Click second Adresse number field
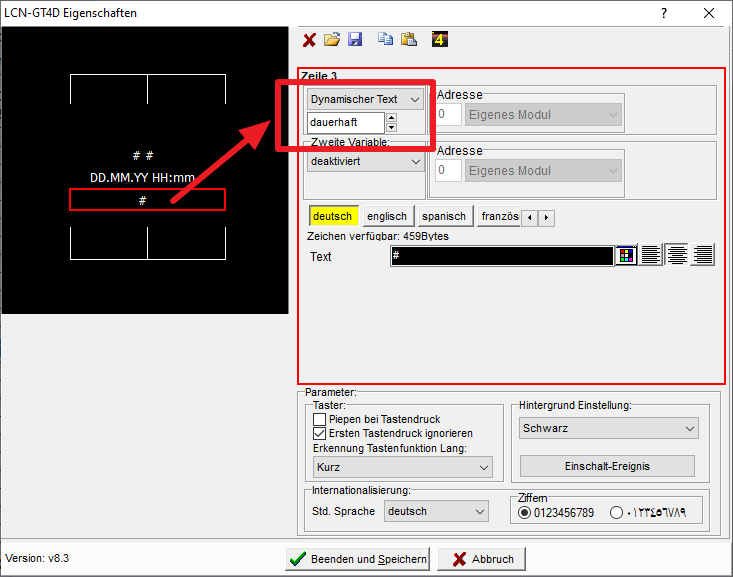Viewport: 733px width, 577px height. (x=448, y=171)
